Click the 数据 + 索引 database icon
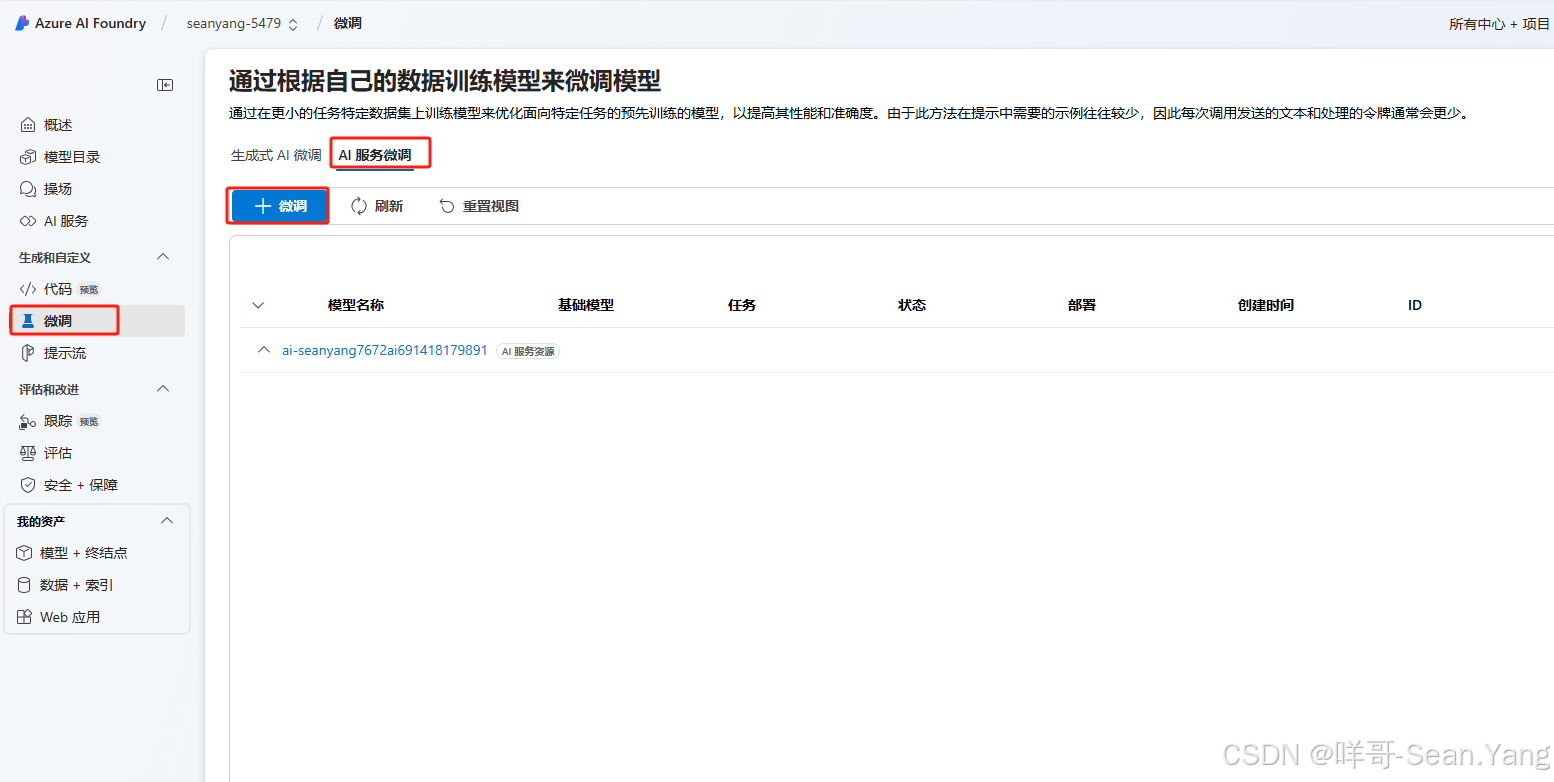This screenshot has width=1554, height=782. [24, 585]
